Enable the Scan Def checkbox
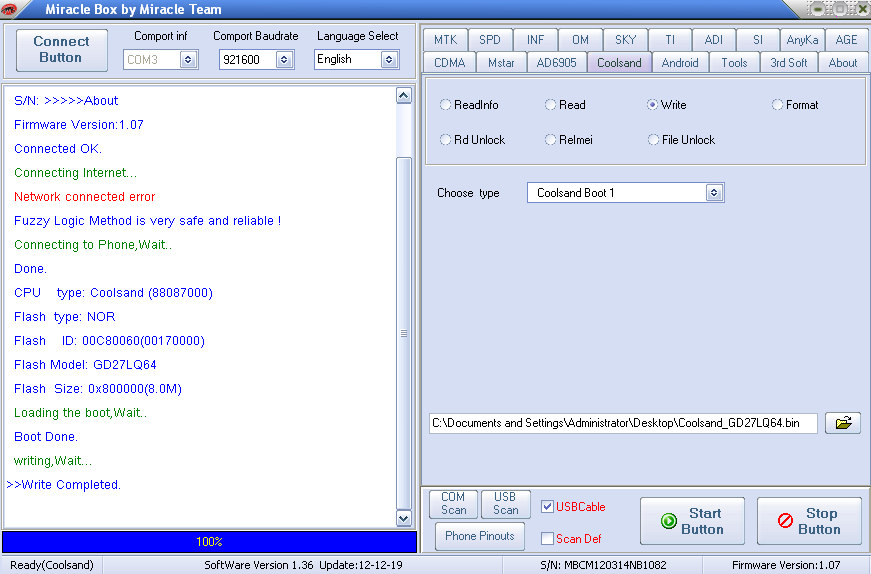 (x=547, y=538)
